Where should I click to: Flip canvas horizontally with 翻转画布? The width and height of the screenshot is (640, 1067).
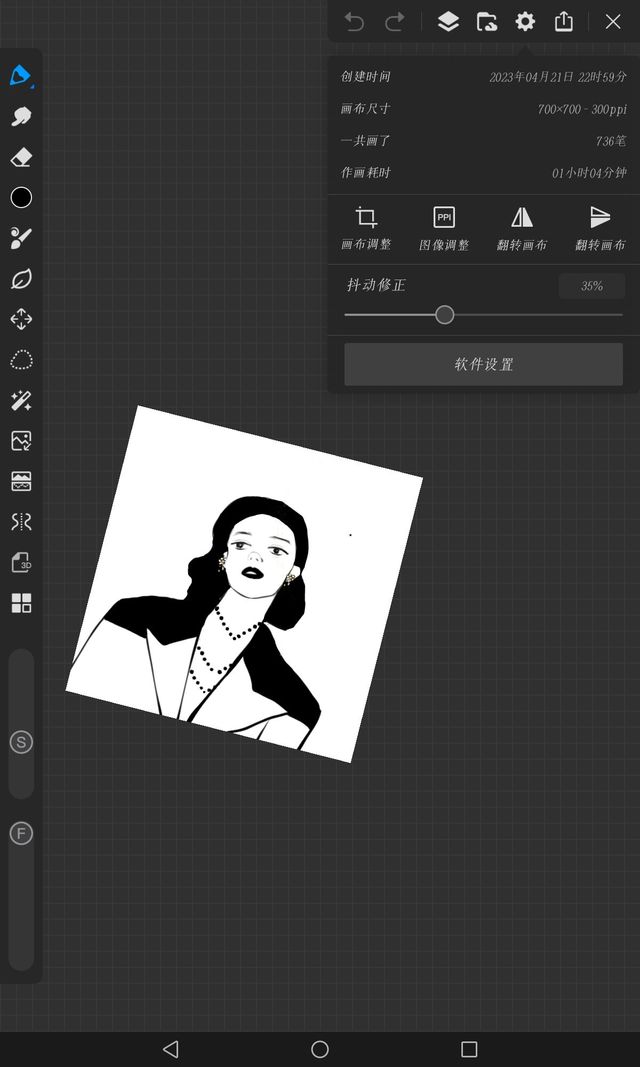(522, 228)
